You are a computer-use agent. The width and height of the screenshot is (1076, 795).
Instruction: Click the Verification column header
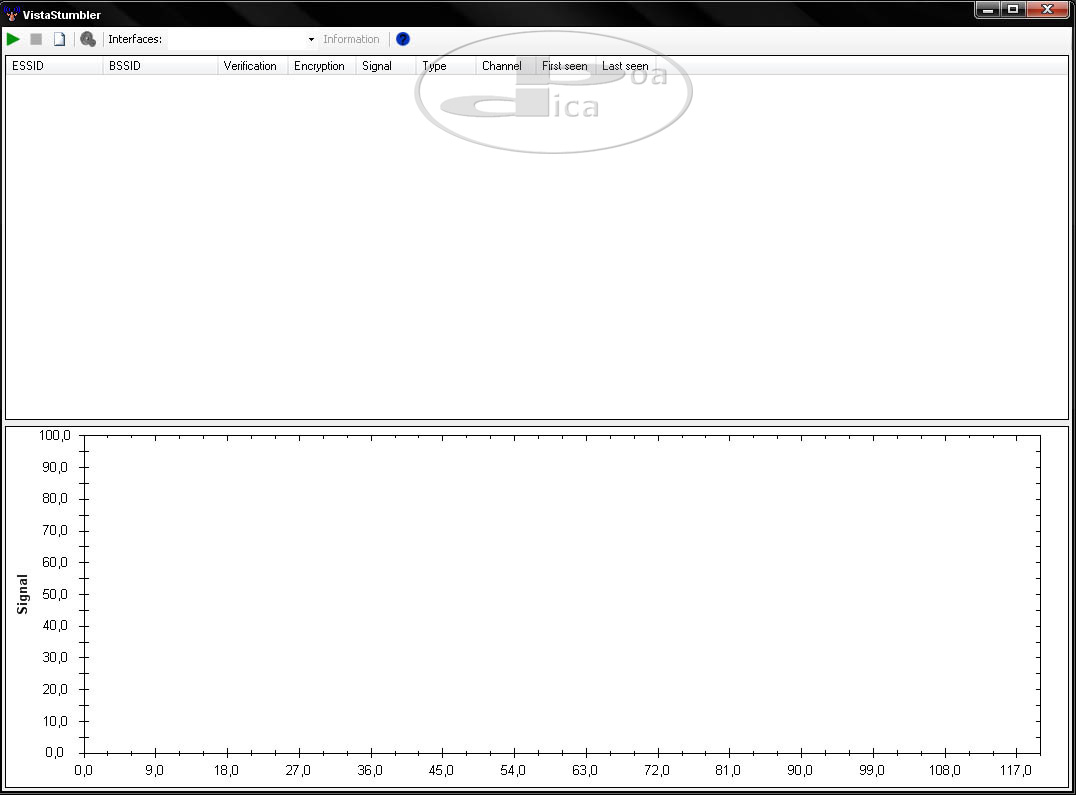[x=251, y=66]
